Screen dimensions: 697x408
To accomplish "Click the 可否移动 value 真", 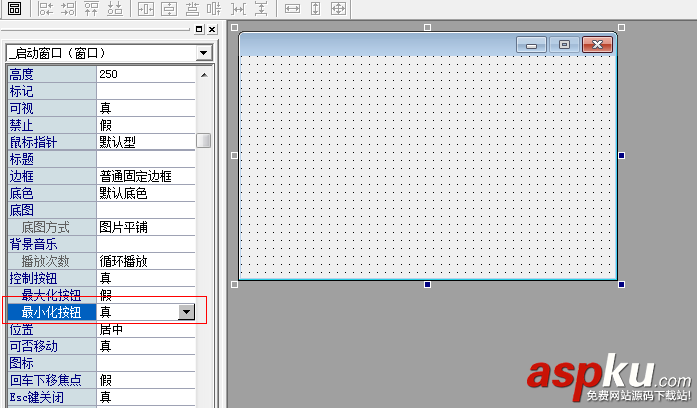I will point(146,346).
